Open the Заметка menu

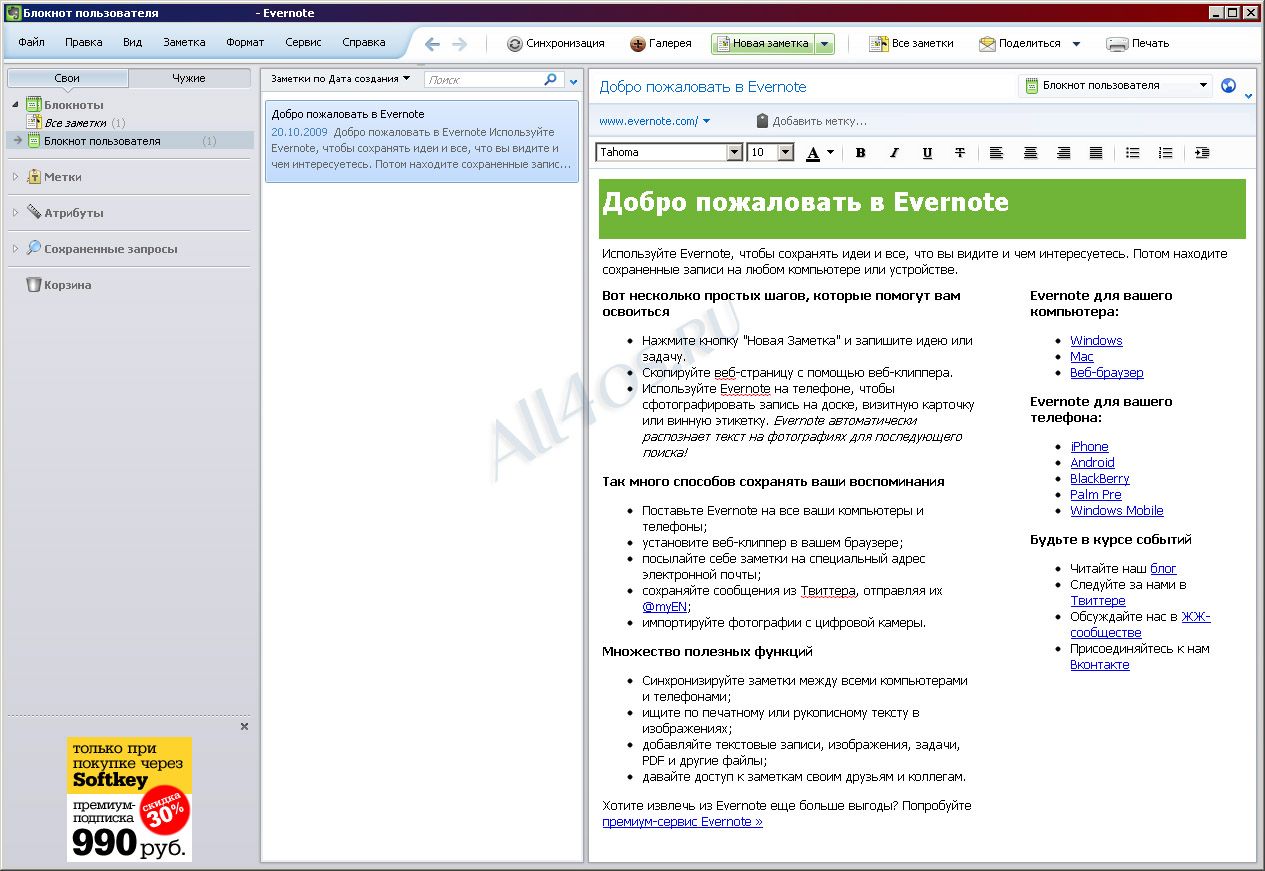pos(184,43)
